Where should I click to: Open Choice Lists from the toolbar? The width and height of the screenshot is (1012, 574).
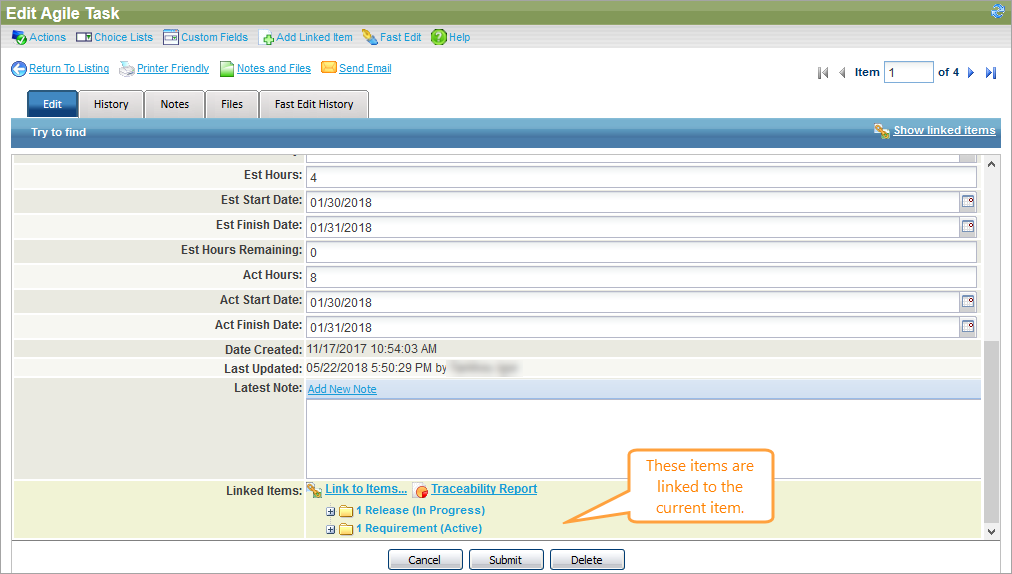point(115,37)
